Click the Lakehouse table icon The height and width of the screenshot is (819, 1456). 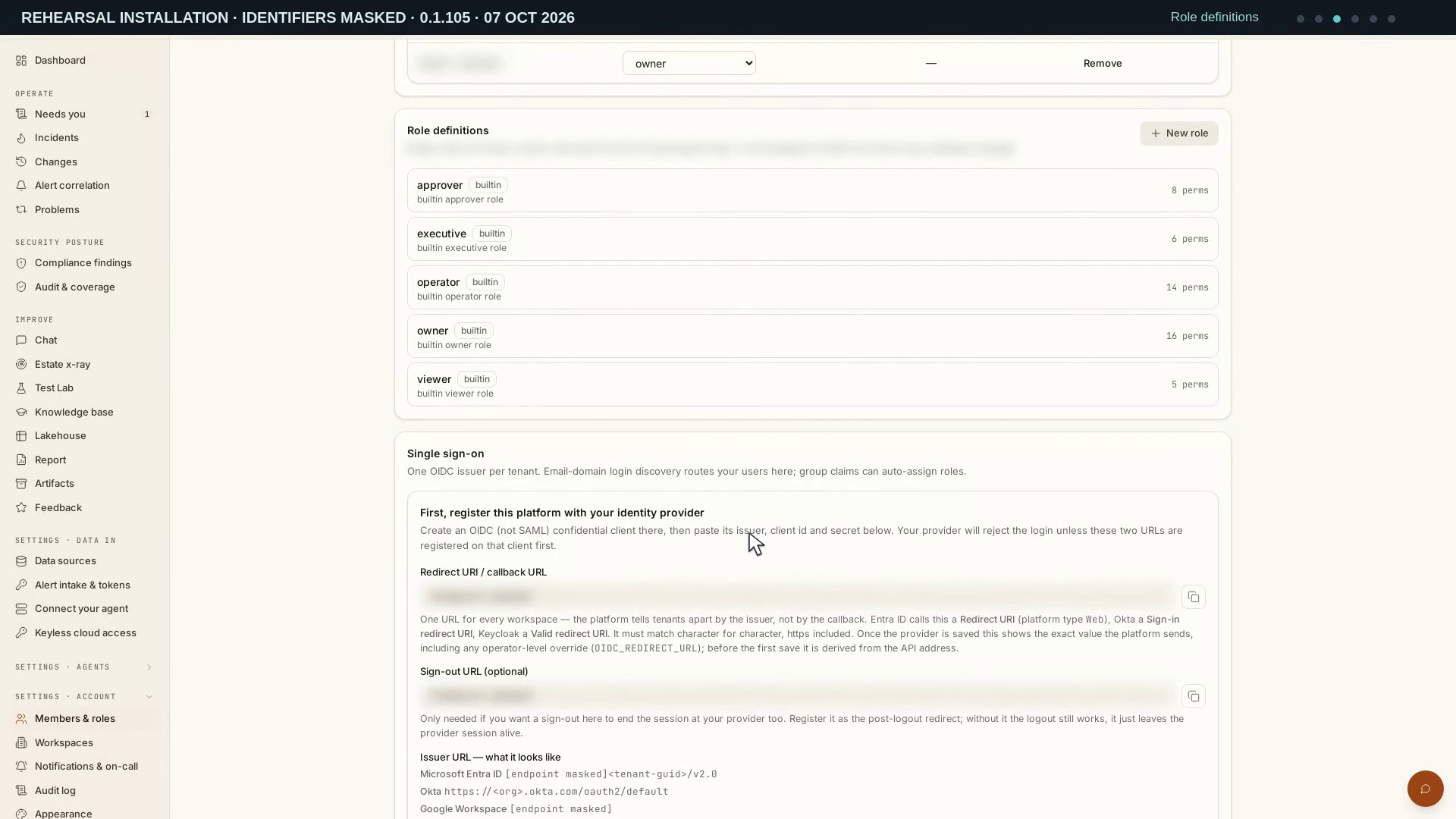pos(21,436)
